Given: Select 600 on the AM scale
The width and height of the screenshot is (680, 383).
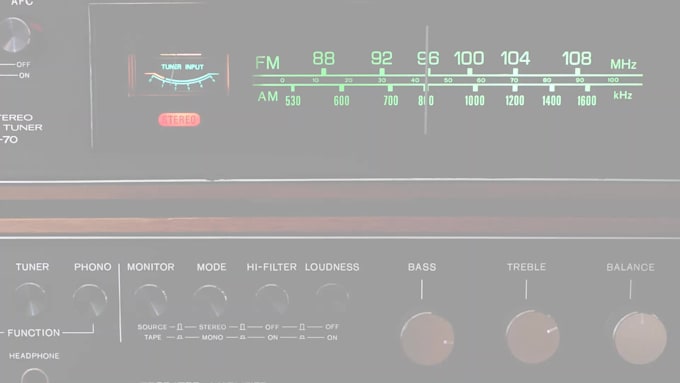Looking at the screenshot, I should tap(341, 101).
